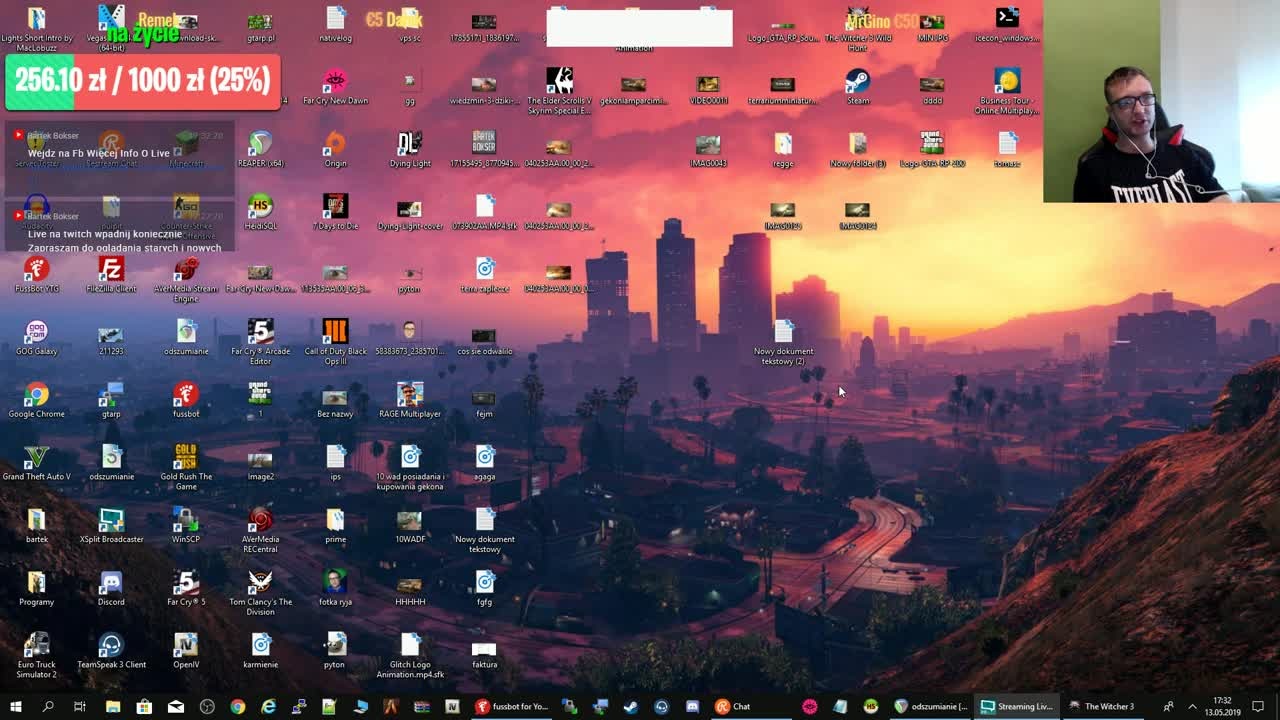Open the TeamSpeak 3 Client icon
This screenshot has height=720, width=1280.
tap(111, 651)
